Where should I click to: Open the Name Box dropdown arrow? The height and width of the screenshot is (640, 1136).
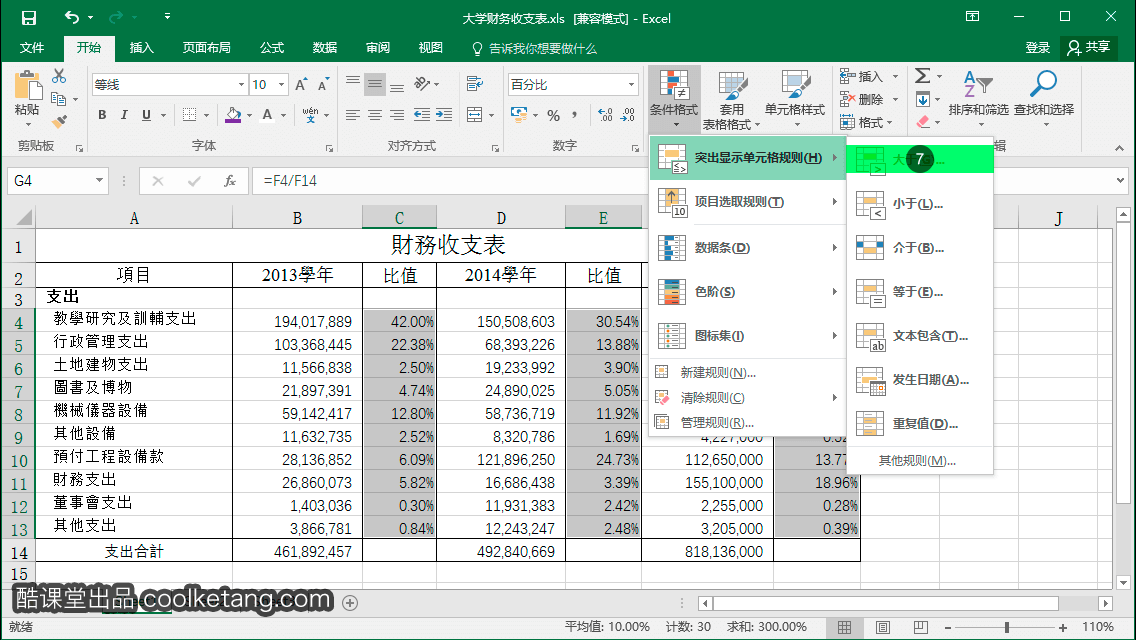click(99, 180)
